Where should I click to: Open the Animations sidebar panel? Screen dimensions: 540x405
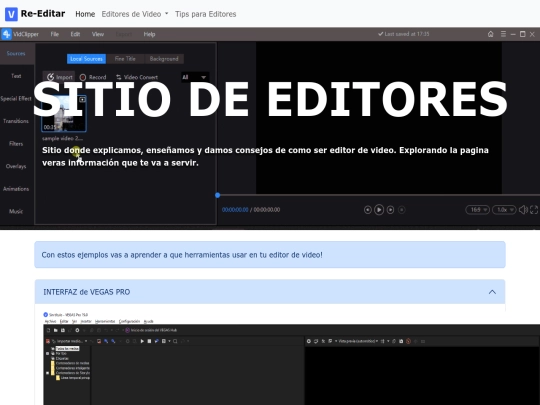coord(16,189)
